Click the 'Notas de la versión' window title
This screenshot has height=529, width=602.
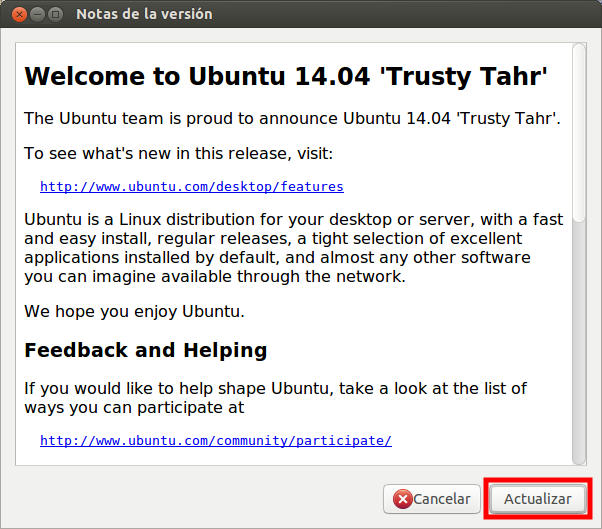[144, 14]
